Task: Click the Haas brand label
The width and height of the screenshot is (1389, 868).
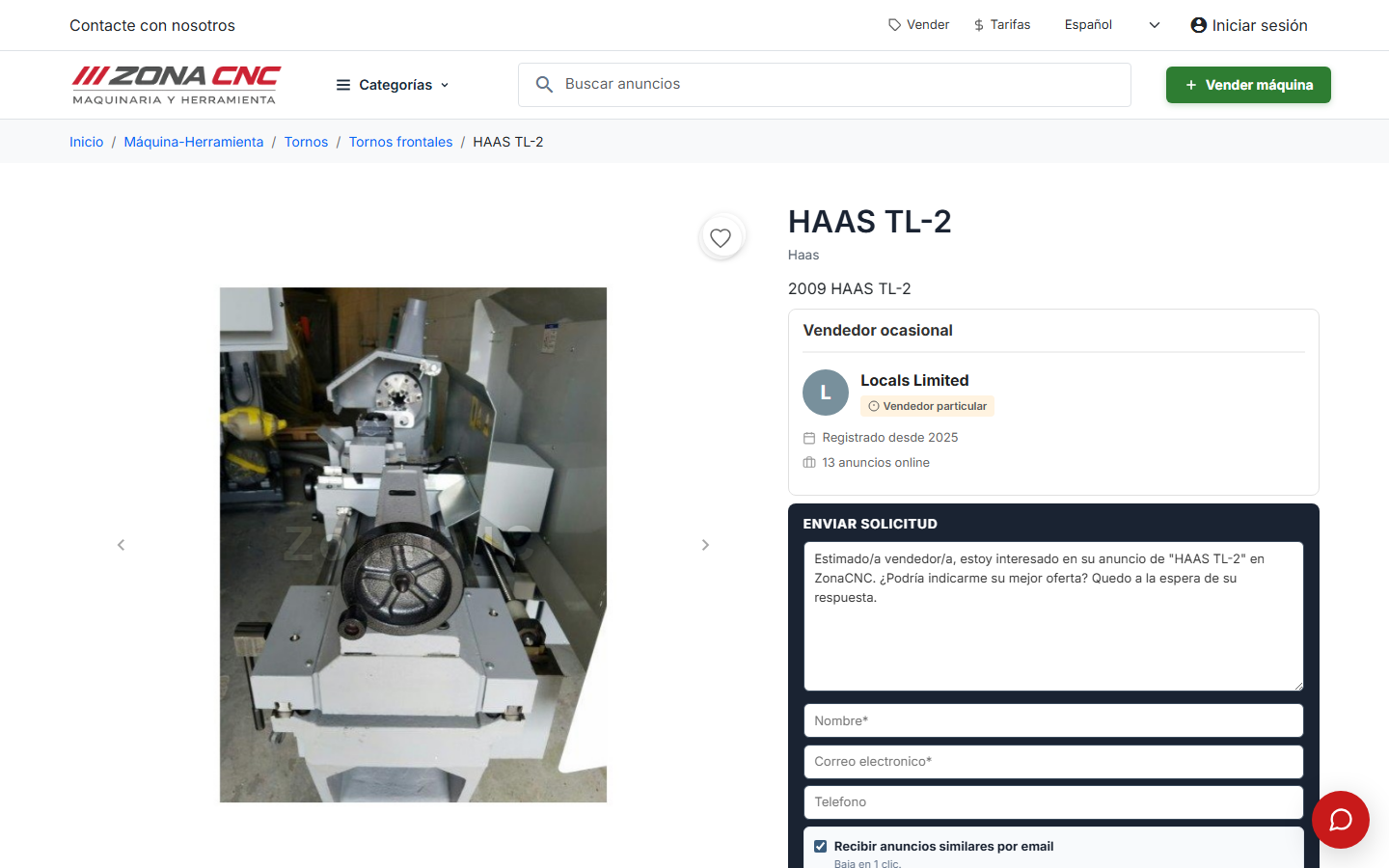Action: tap(803, 255)
